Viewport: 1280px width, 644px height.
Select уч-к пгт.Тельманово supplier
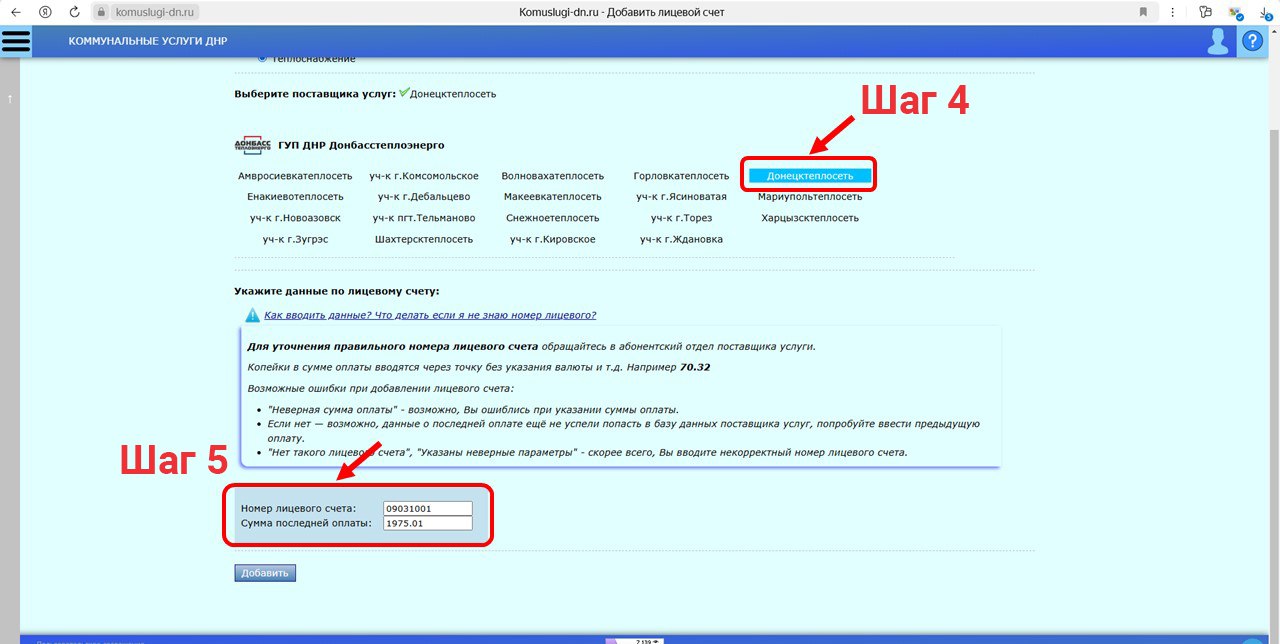424,218
